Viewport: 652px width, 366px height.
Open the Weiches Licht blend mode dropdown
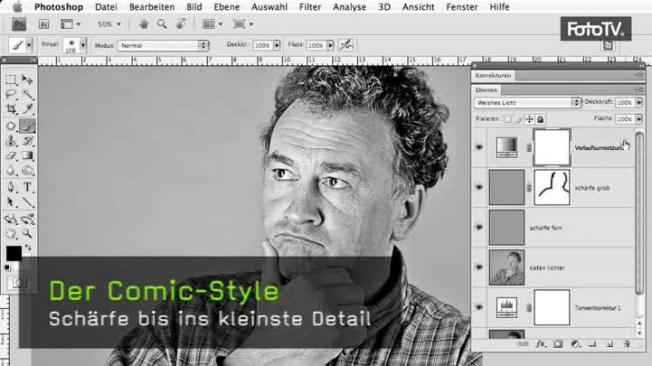coord(527,102)
